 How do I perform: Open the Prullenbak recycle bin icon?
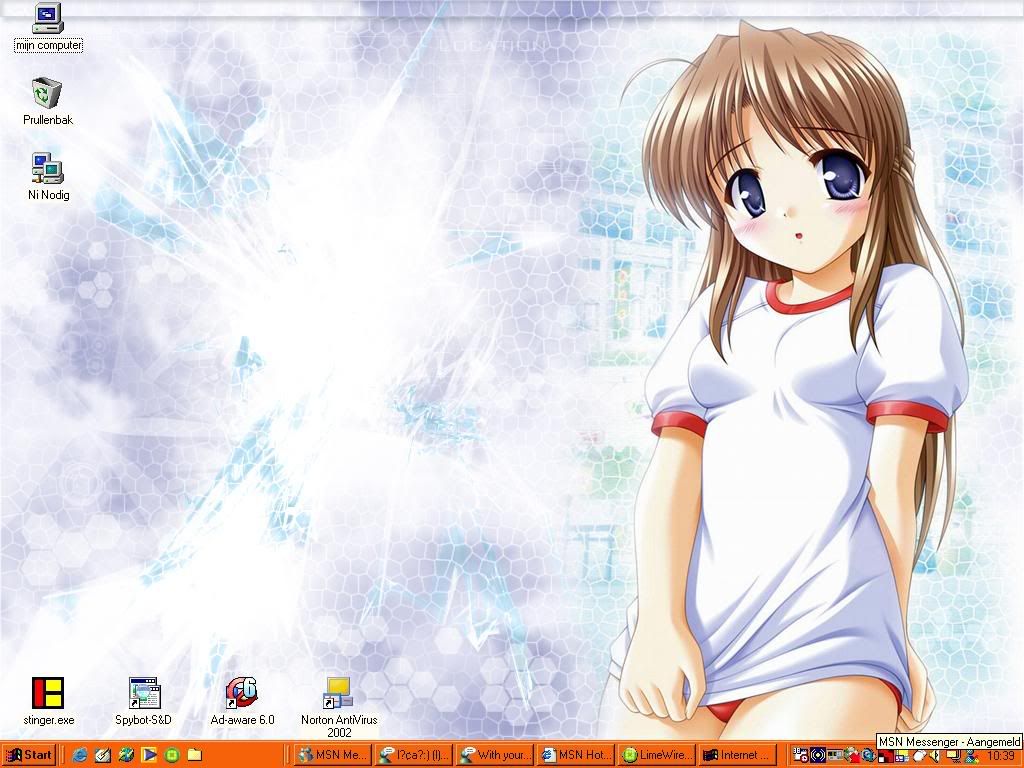(x=48, y=101)
